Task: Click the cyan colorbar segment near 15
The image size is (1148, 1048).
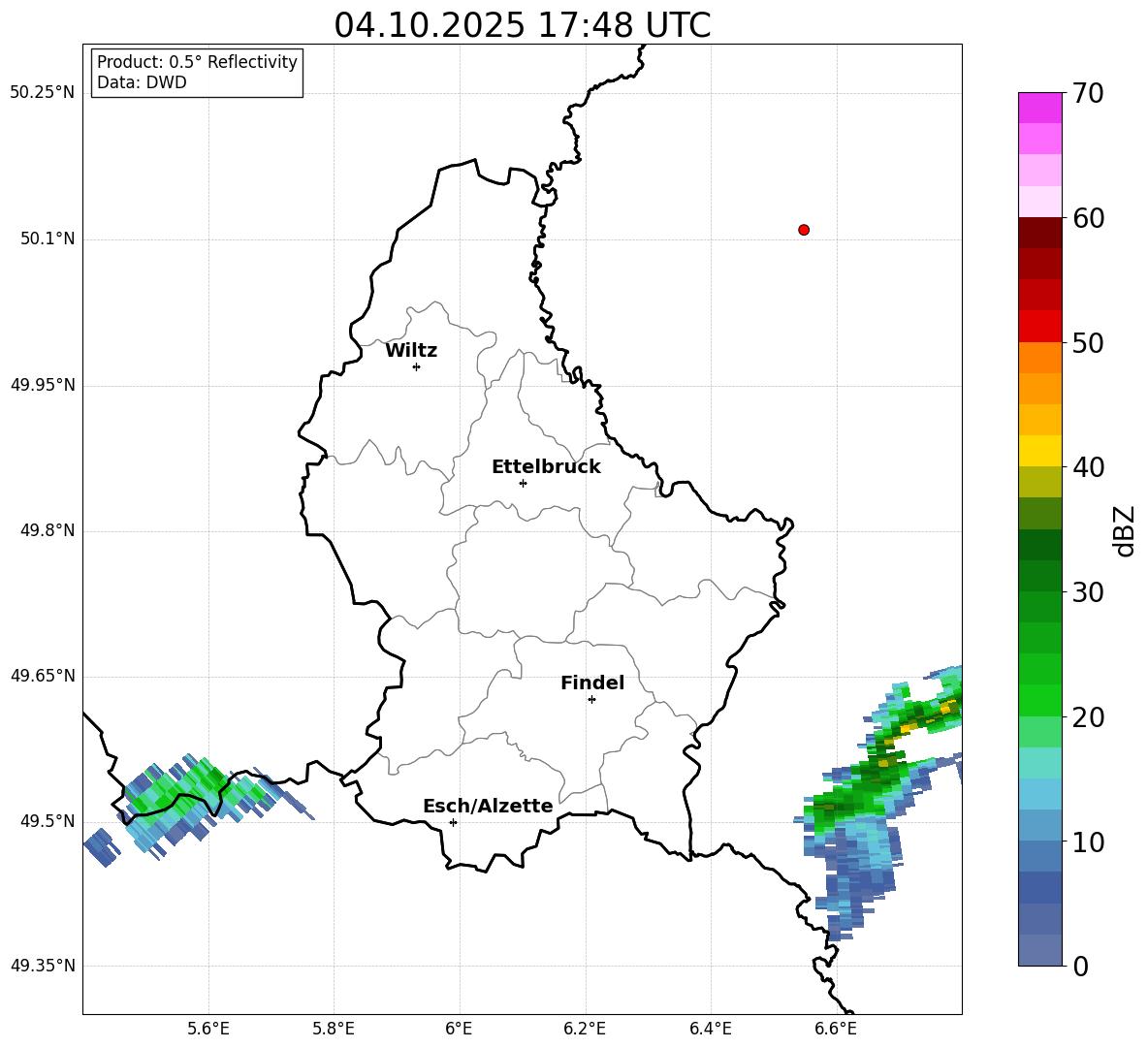Action: point(1039,763)
